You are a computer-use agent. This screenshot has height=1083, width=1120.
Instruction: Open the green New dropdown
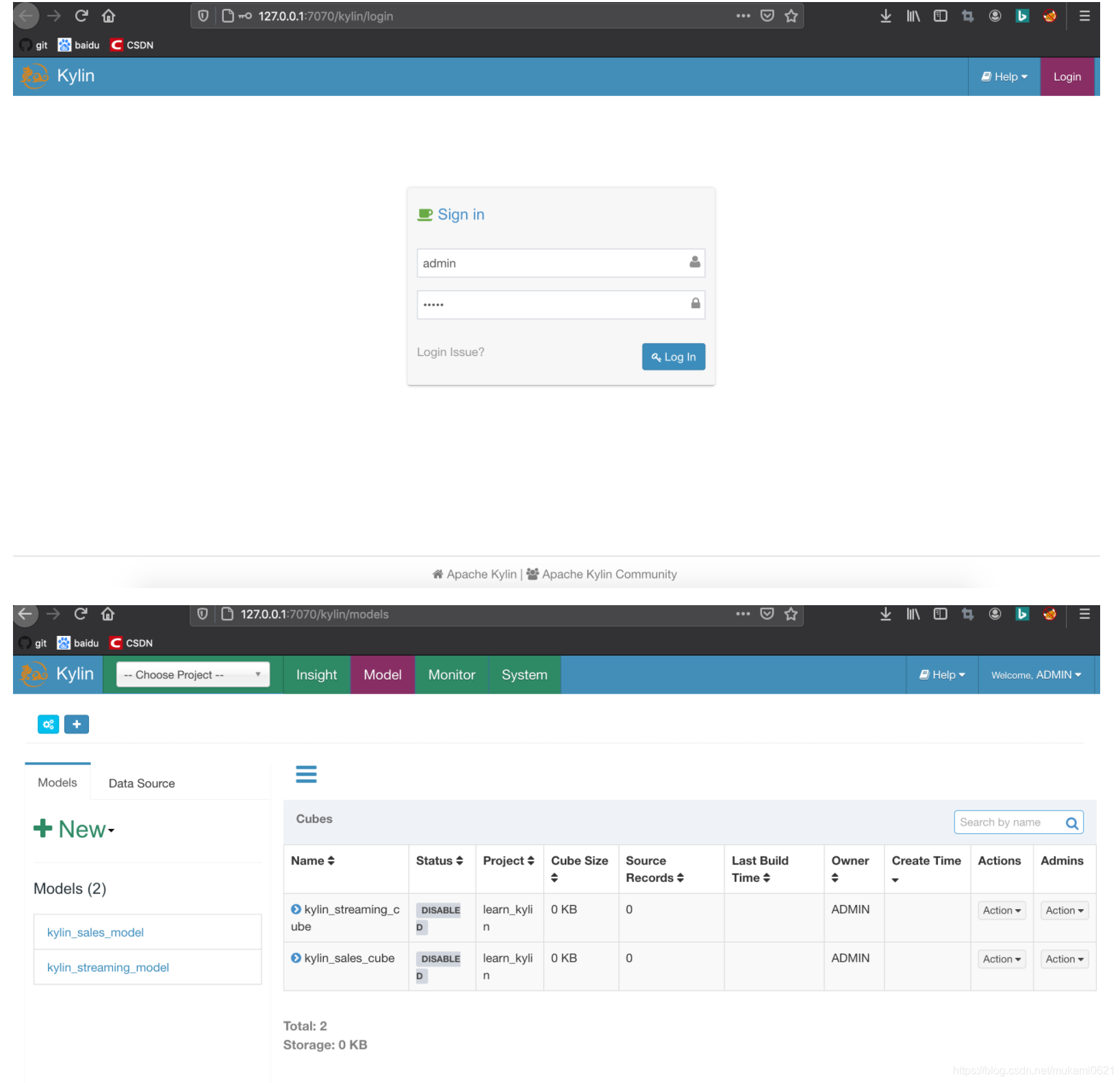(74, 829)
